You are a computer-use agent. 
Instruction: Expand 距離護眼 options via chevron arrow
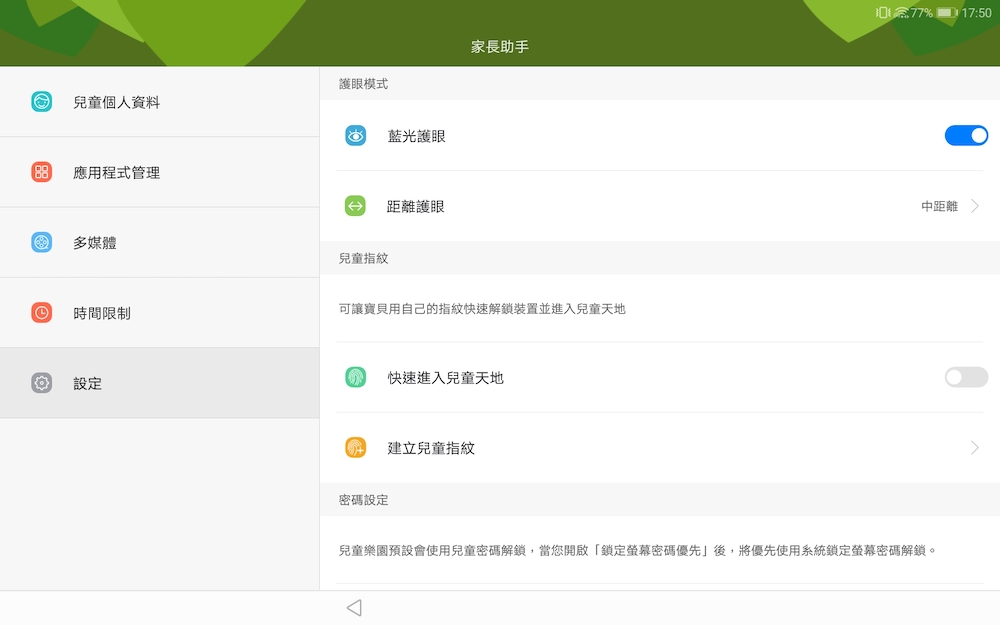975,206
